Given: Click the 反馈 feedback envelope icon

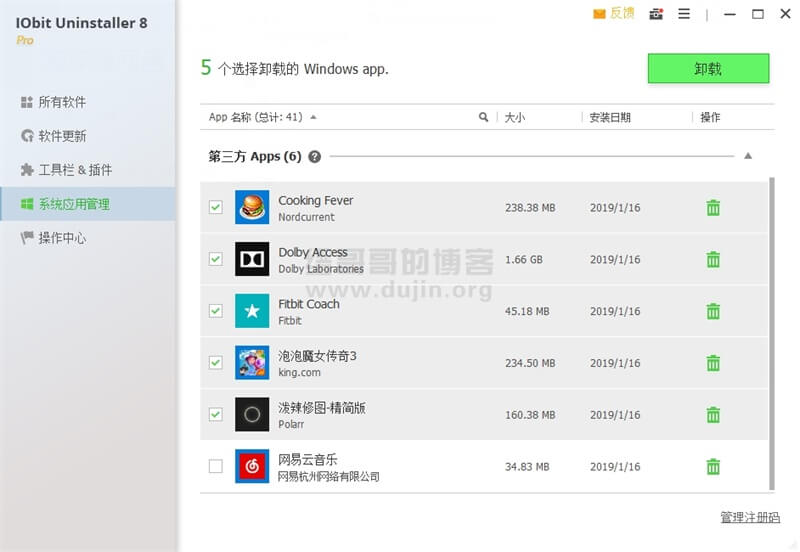Looking at the screenshot, I should (599, 14).
